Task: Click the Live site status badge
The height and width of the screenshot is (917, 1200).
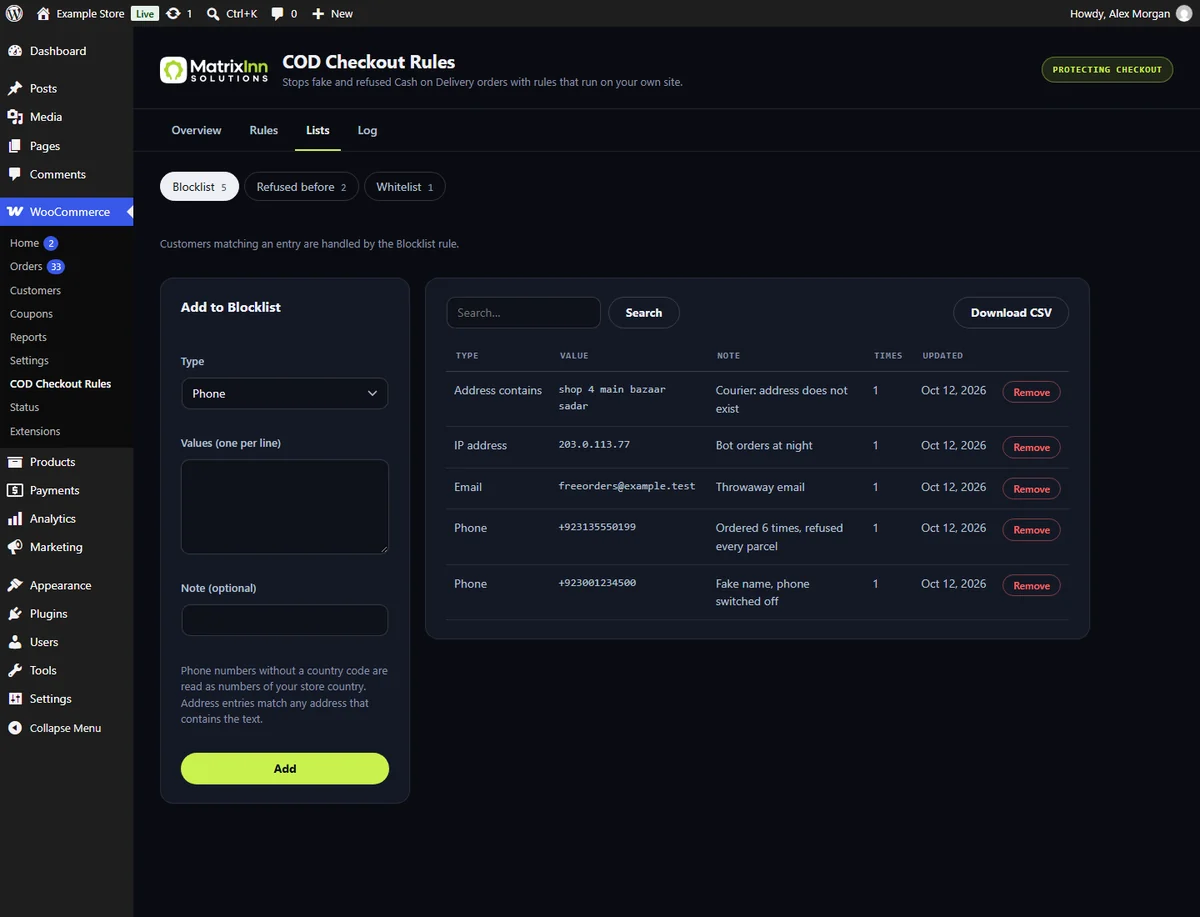Action: (x=145, y=14)
